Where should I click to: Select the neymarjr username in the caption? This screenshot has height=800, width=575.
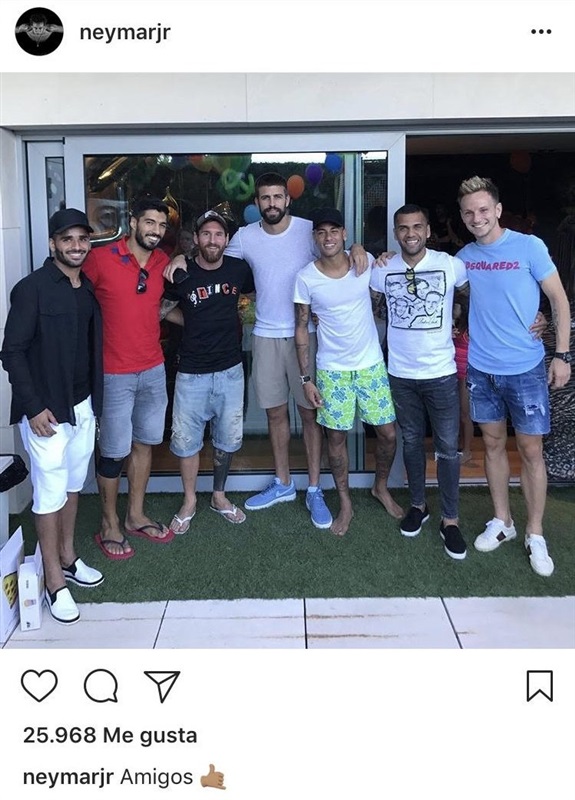click(x=68, y=778)
